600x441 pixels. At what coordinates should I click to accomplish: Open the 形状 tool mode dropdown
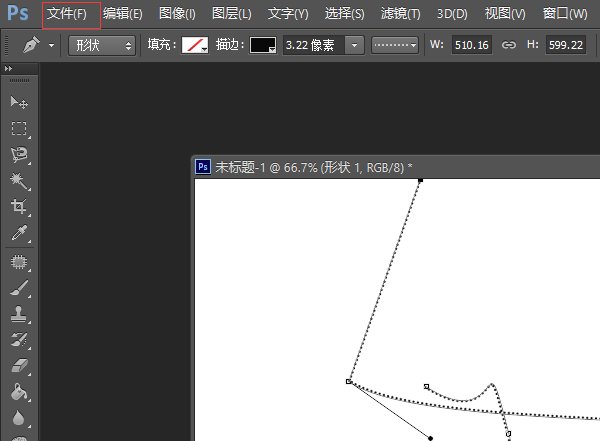coord(102,46)
